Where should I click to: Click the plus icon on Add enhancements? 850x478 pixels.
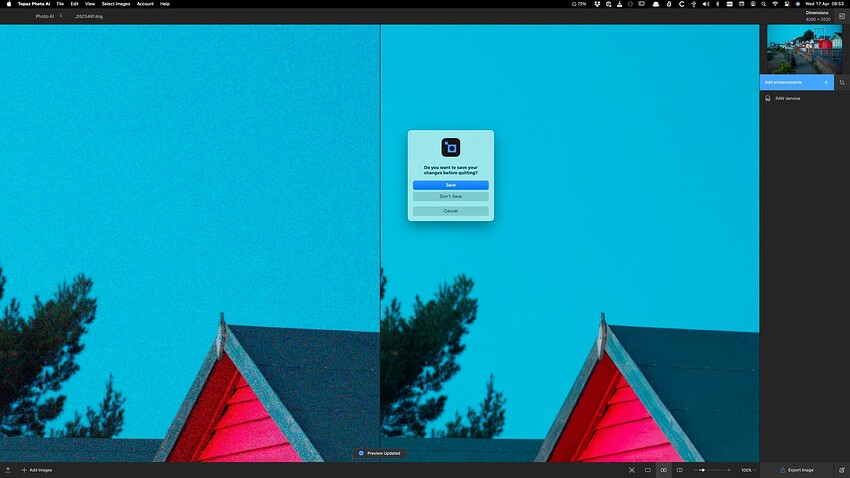click(x=826, y=82)
